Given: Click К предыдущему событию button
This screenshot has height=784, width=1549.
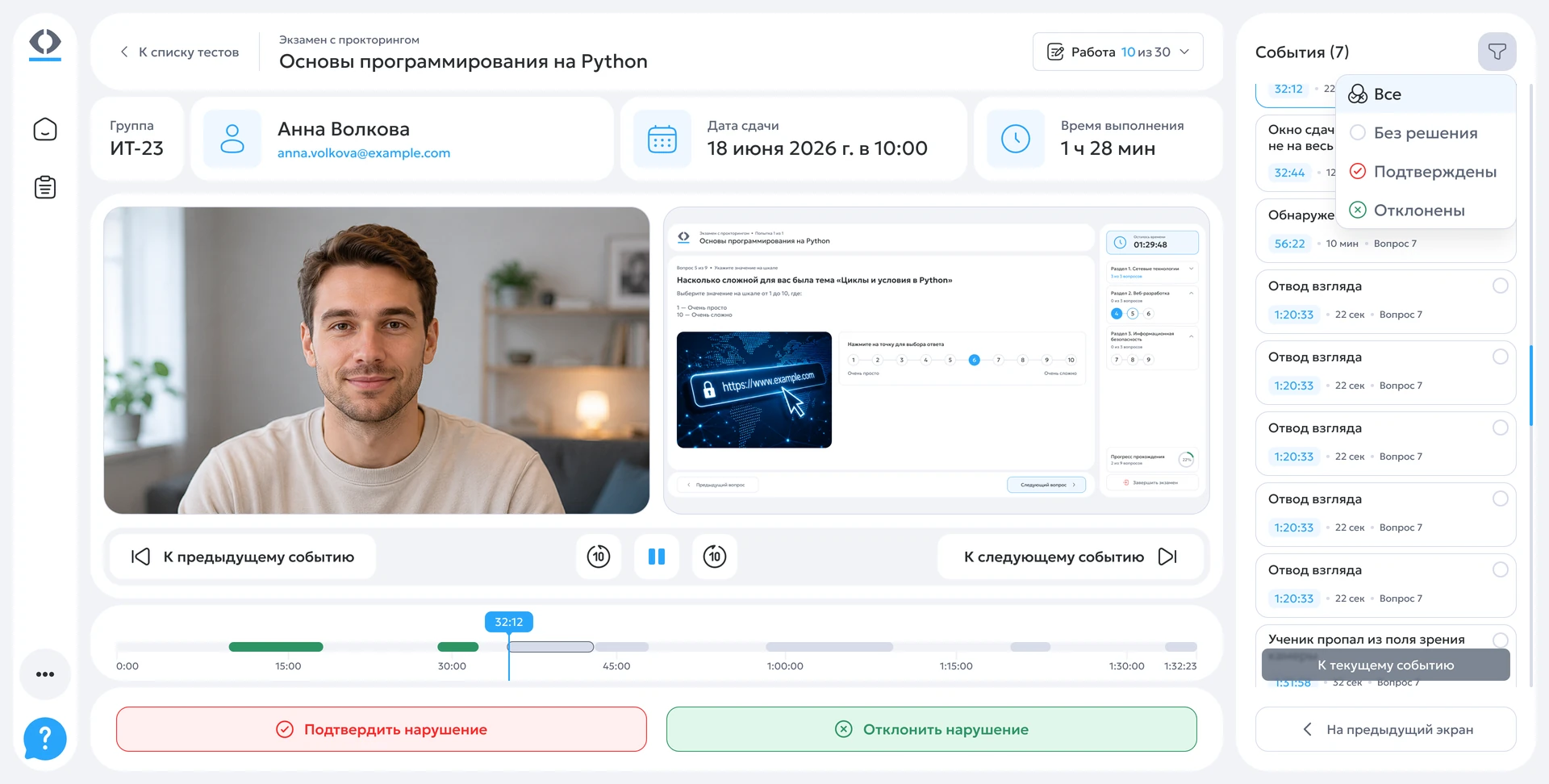Looking at the screenshot, I should click(x=243, y=557).
